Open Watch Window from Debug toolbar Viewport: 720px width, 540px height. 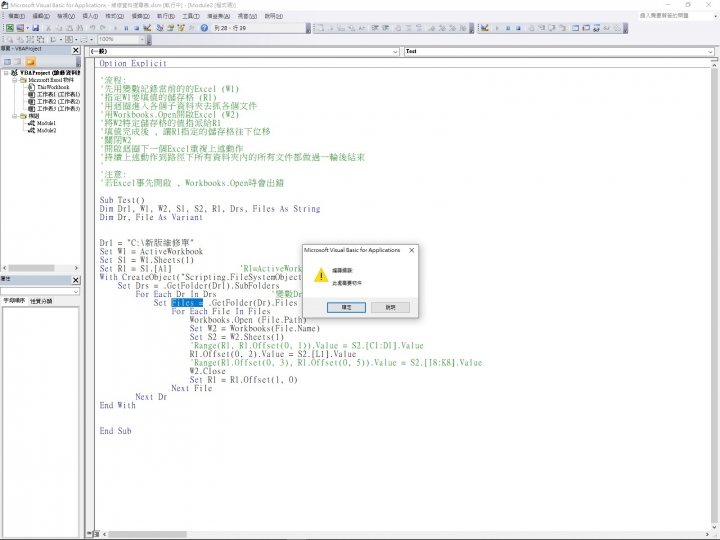click(x=596, y=28)
